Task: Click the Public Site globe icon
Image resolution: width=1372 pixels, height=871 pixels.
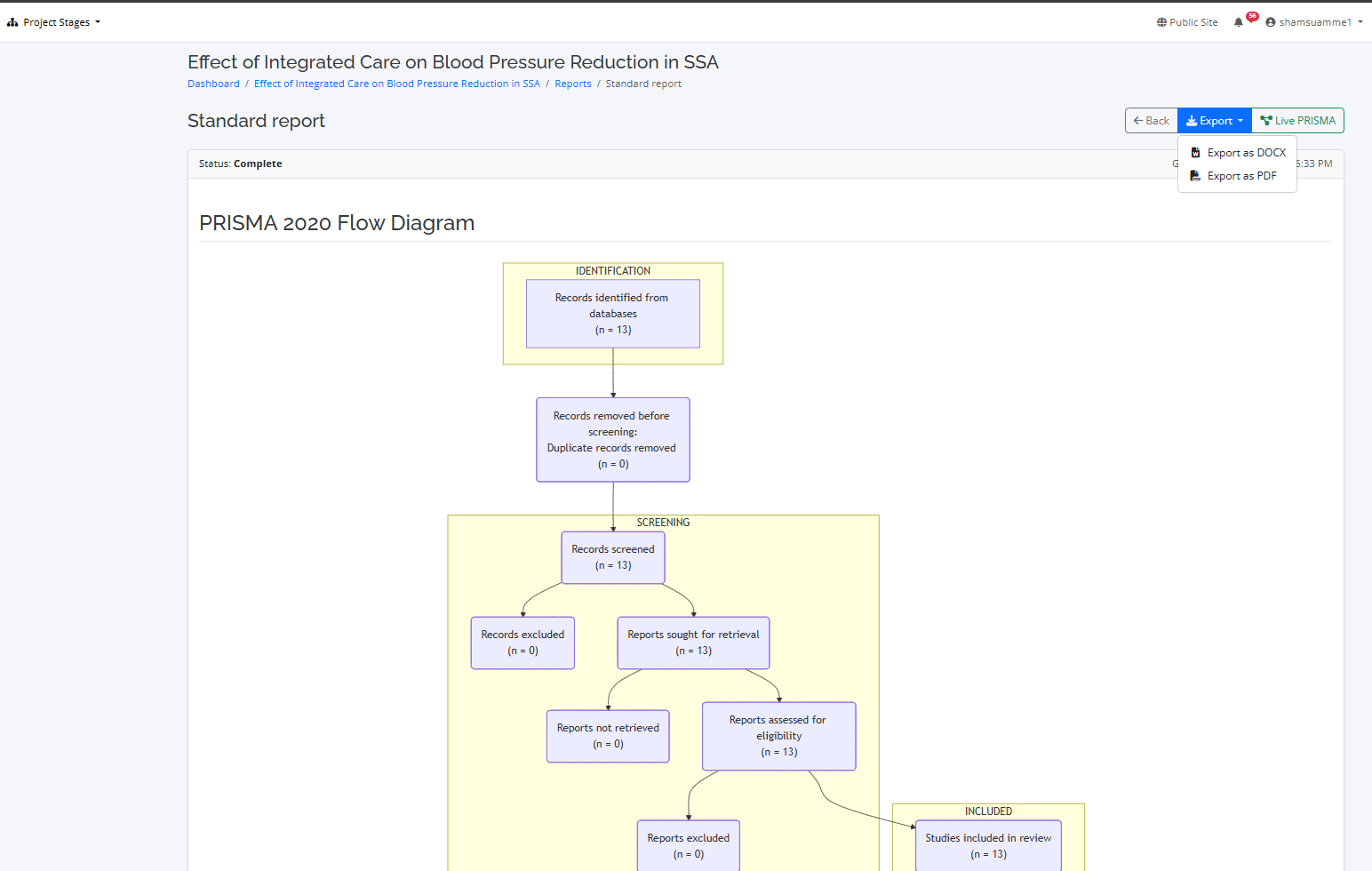Action: tap(1161, 22)
